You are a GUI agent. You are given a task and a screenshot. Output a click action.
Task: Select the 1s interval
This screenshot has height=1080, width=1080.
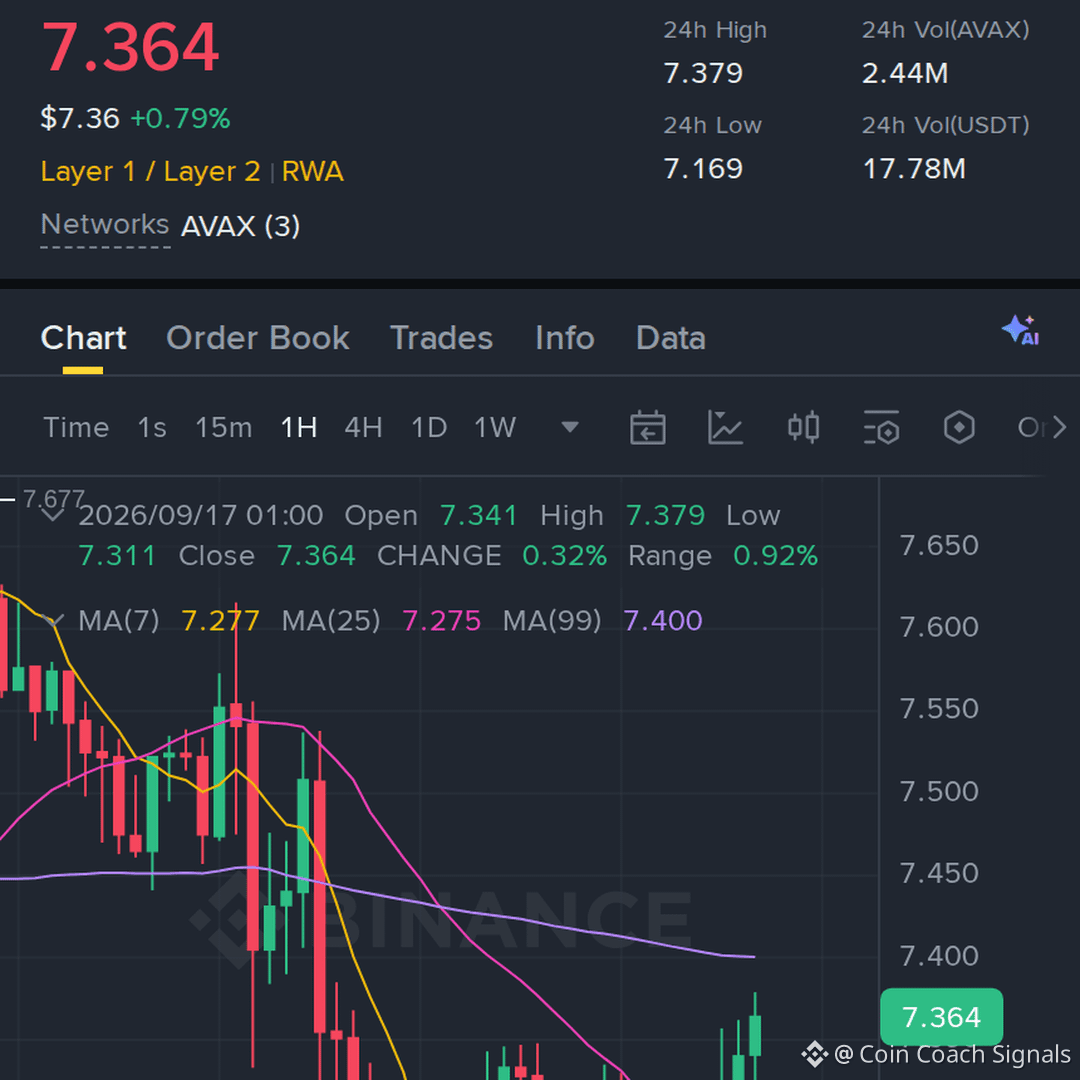(152, 428)
